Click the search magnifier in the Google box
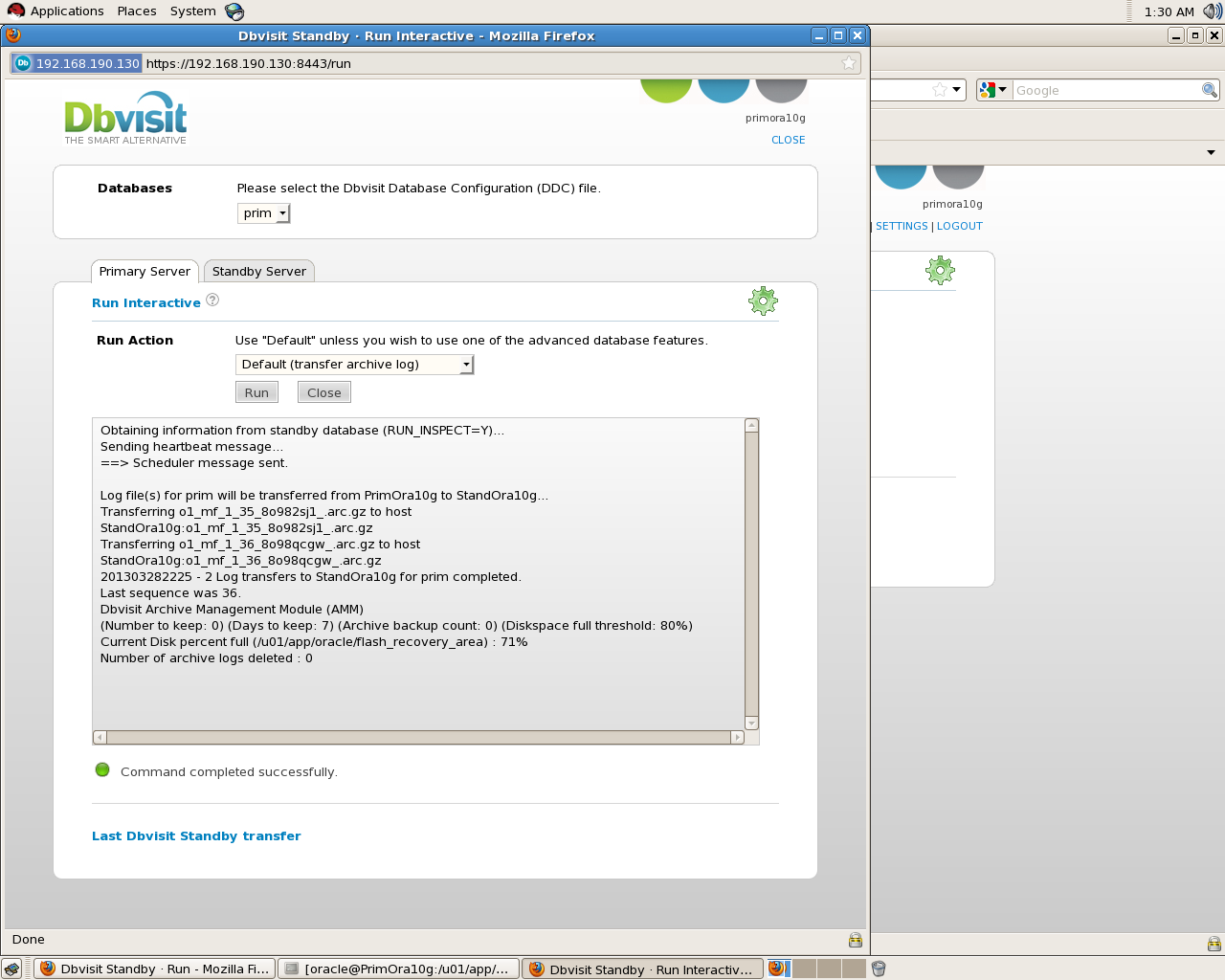The height and width of the screenshot is (980, 1225). (x=1210, y=90)
